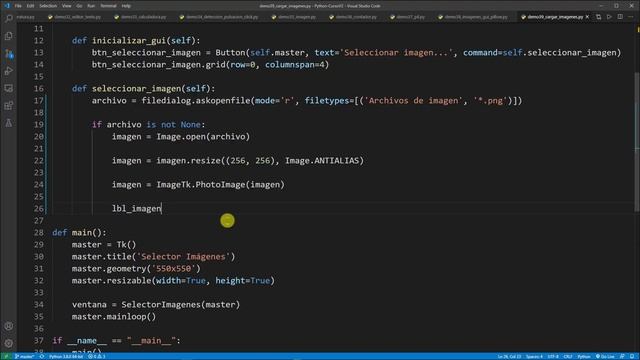Click the VS Code logo icon
This screenshot has height=360, width=640.
tap(7, 6)
